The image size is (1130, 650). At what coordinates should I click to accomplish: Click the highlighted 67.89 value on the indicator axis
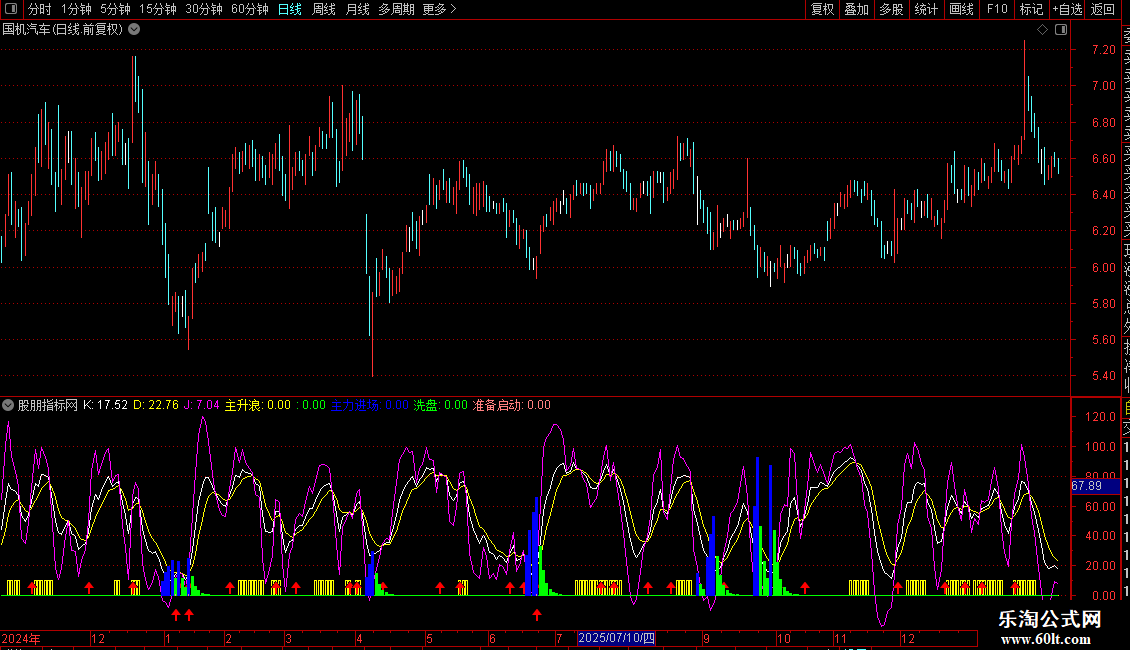[1087, 486]
